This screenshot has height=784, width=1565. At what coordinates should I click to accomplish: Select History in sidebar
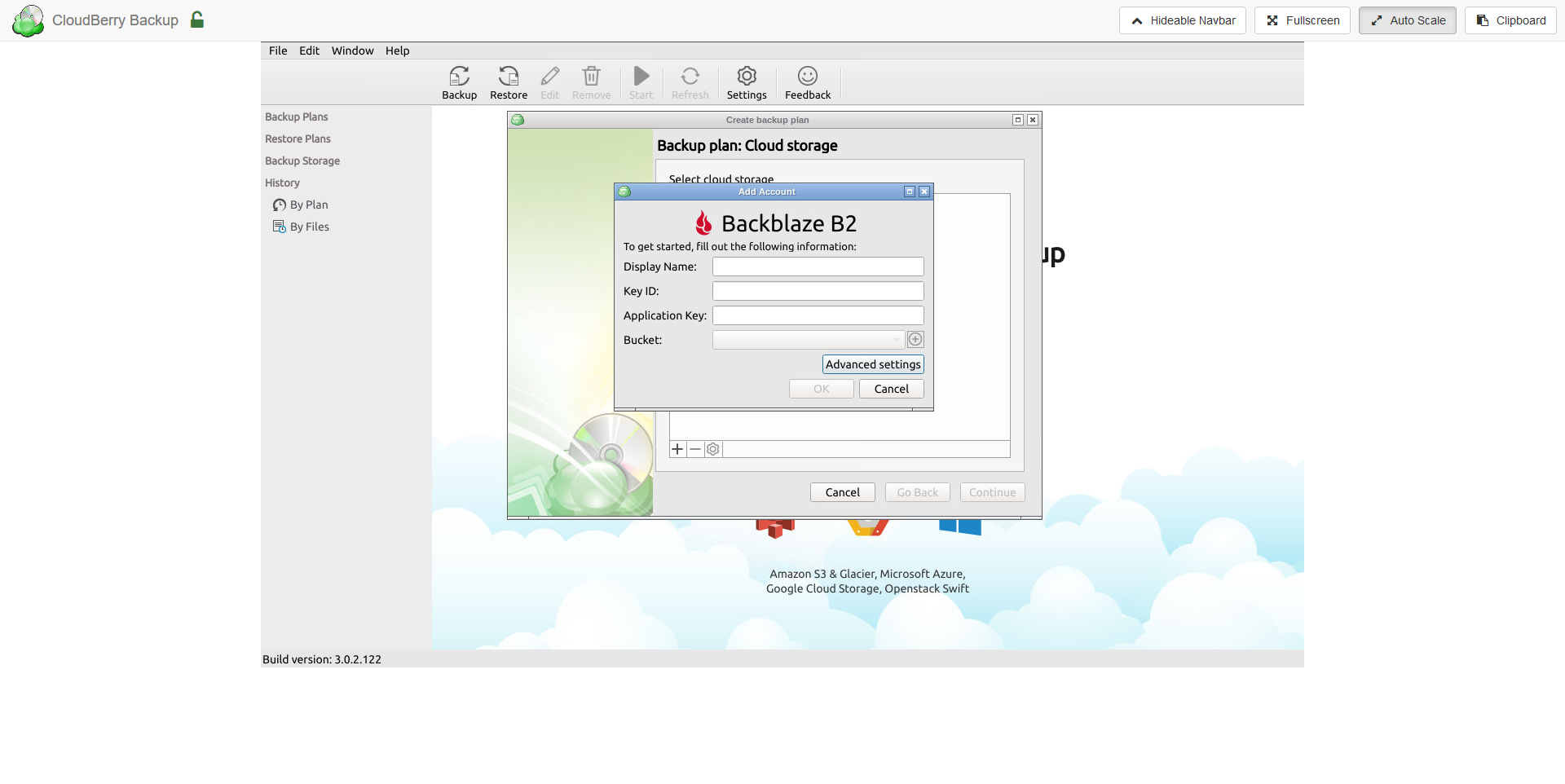[x=282, y=183]
